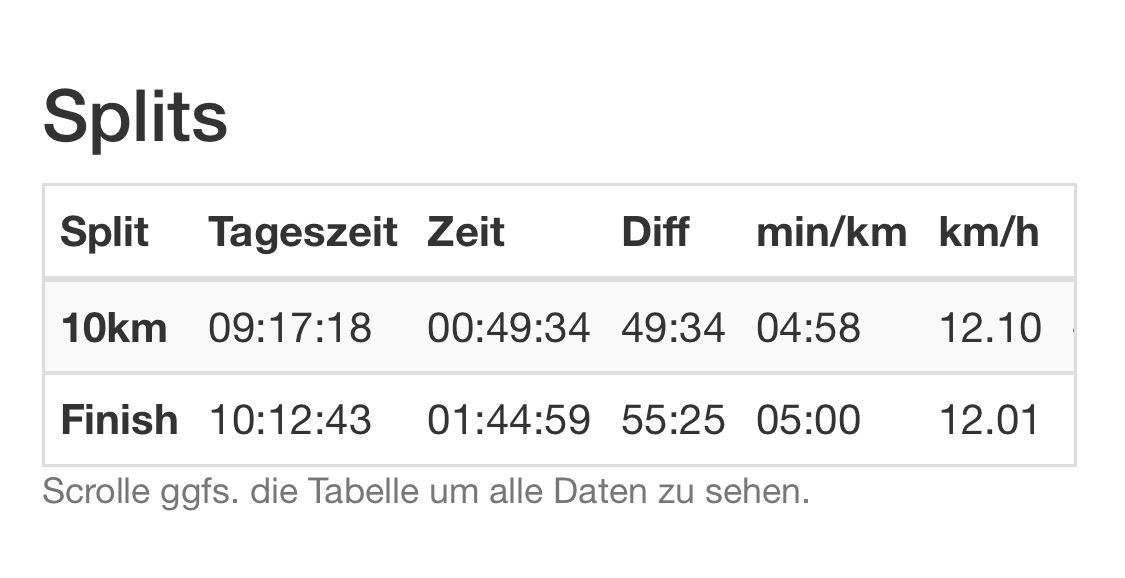Image resolution: width=1125 pixels, height=578 pixels.
Task: Click the 00:49:34 elapsed time
Action: coord(509,328)
